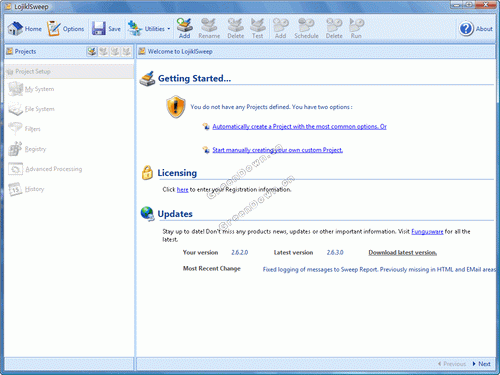Click the link to automatically create a Project
The image size is (500, 375).
coord(299,127)
